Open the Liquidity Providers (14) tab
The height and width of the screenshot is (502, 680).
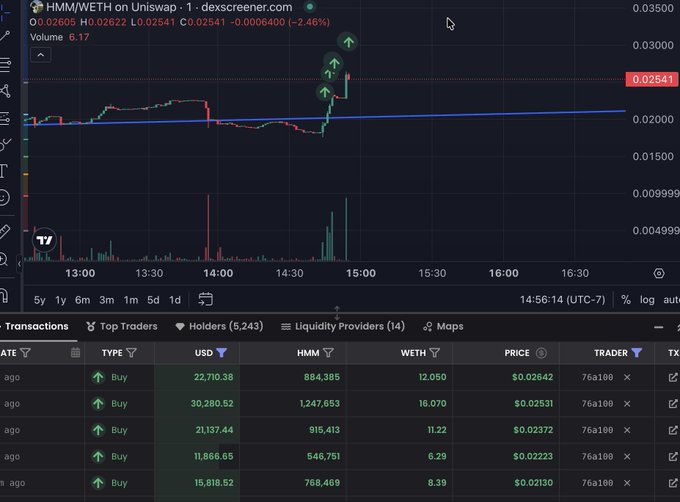343,326
